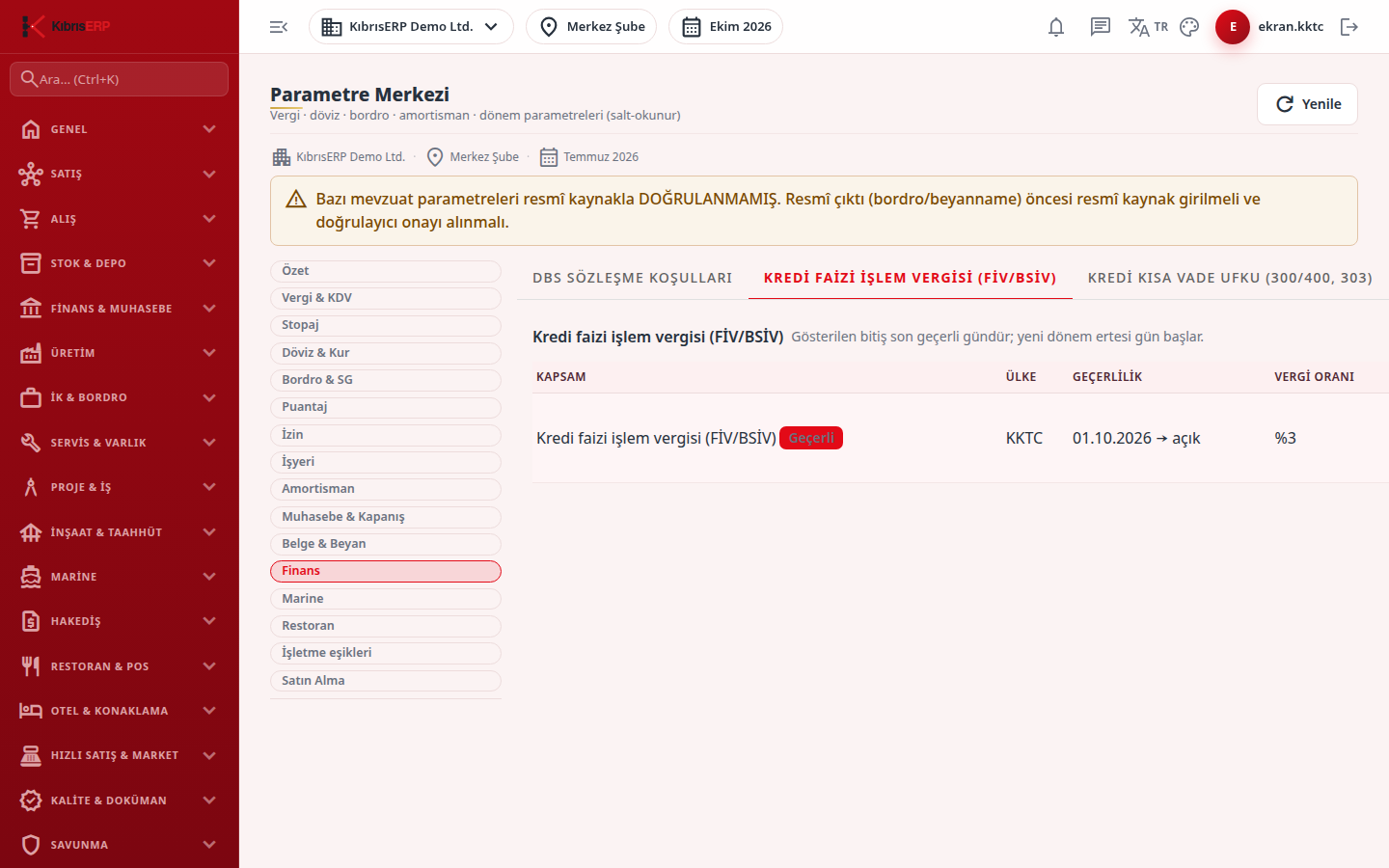This screenshot has height=868, width=1389.
Task: Select the Amortisman category
Action: coord(386,489)
